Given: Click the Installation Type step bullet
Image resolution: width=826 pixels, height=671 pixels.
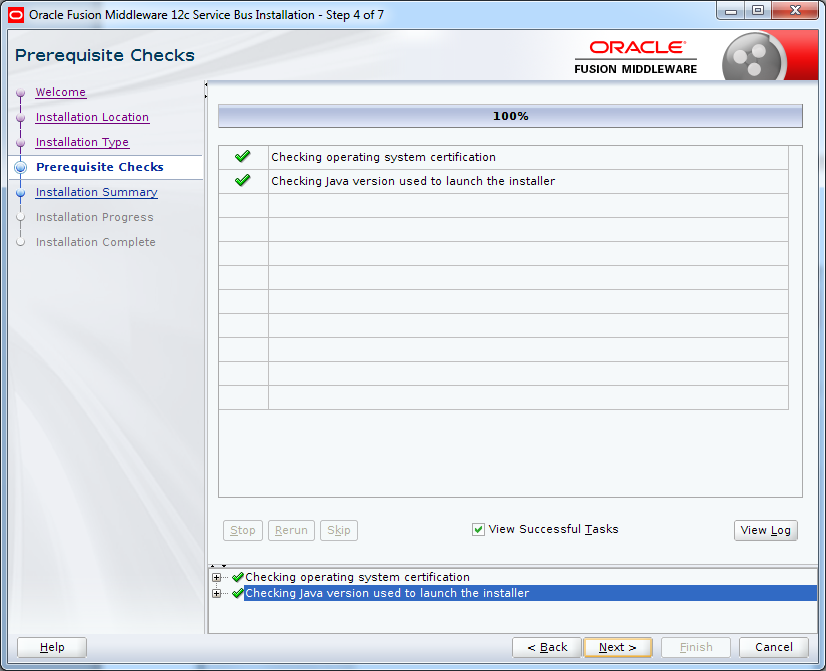Looking at the screenshot, I should tap(21, 143).
